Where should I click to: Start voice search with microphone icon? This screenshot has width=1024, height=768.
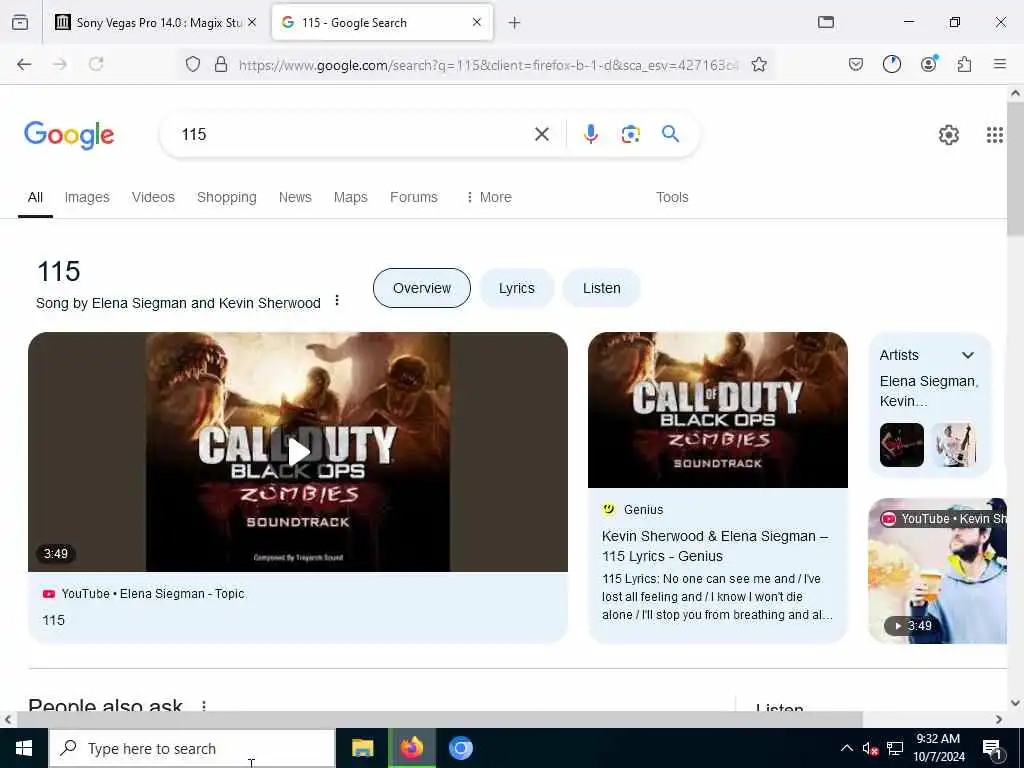(590, 134)
